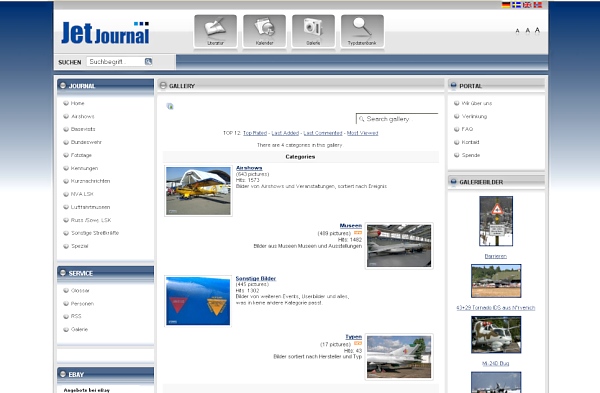This screenshot has width=600, height=393.
Task: Open Spezial menu item
Action: click(80, 246)
